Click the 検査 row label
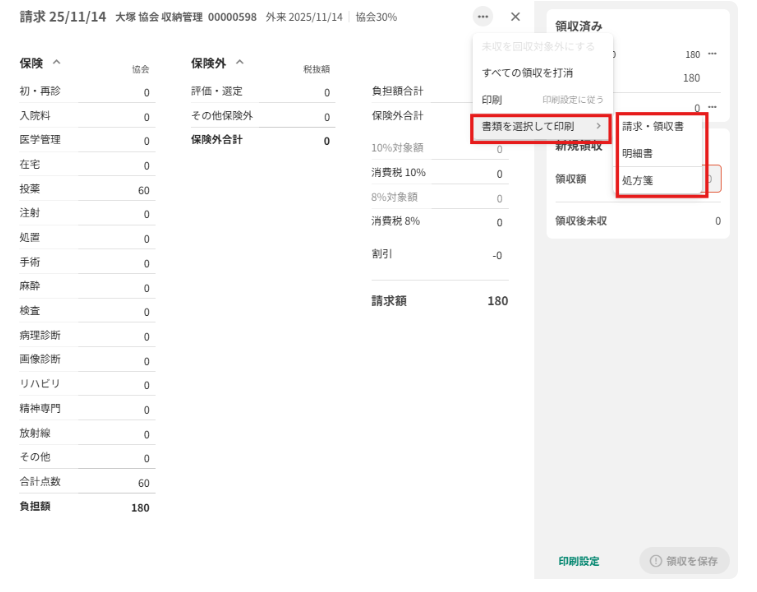 coord(29,310)
